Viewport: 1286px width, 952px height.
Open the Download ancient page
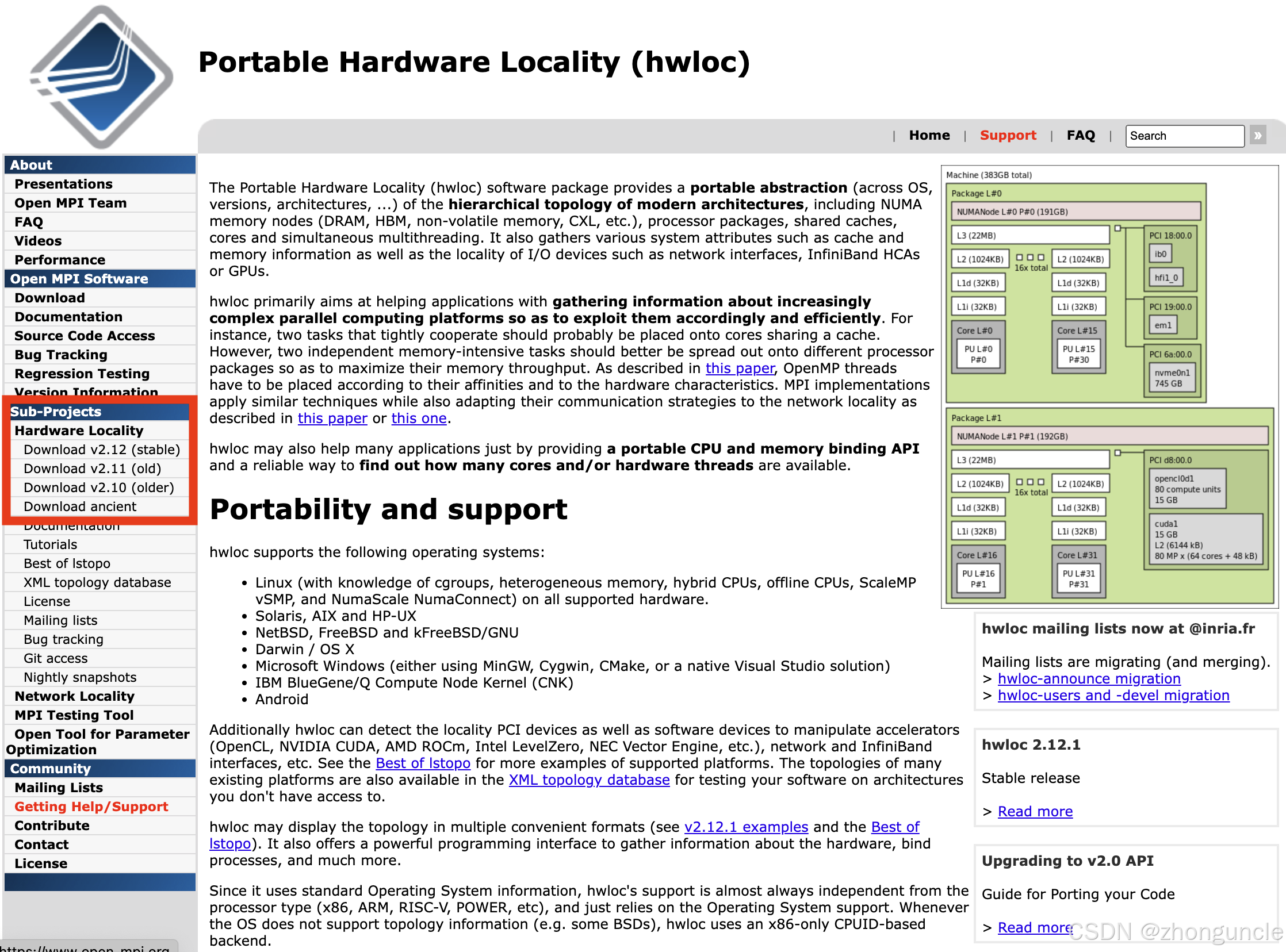80,506
